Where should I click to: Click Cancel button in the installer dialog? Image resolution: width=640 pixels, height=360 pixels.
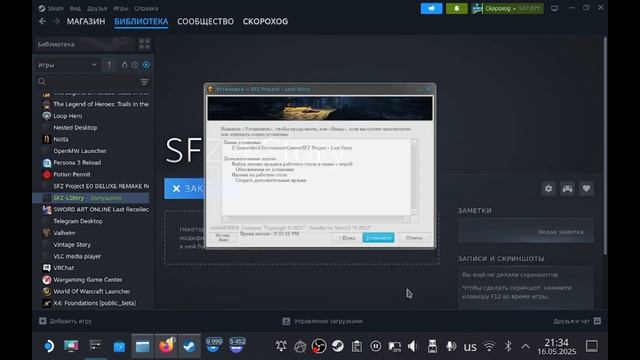click(x=414, y=238)
